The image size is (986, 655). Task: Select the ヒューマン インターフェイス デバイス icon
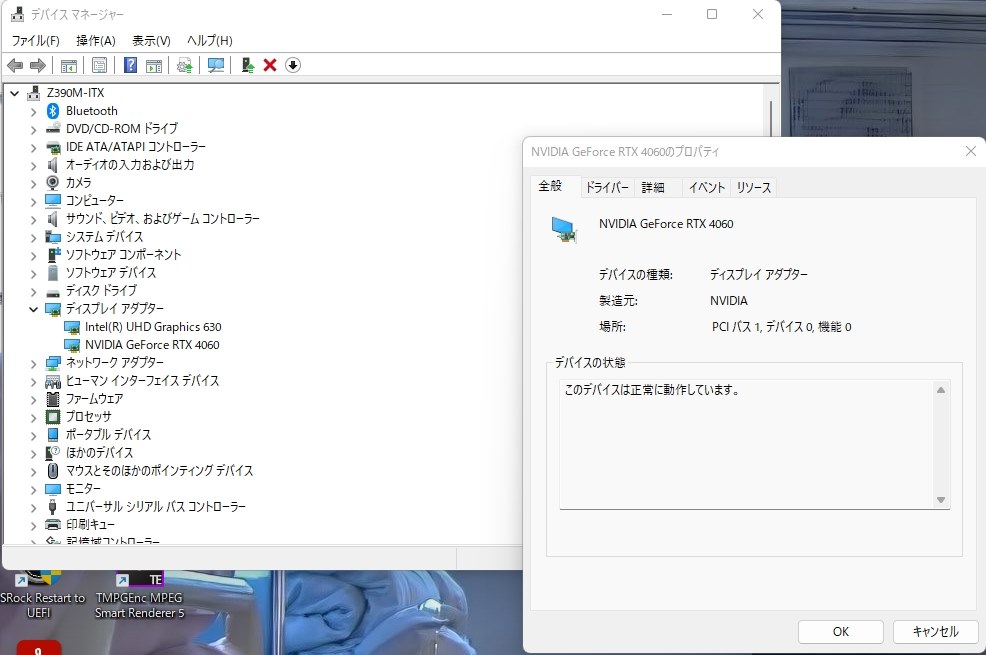[53, 381]
